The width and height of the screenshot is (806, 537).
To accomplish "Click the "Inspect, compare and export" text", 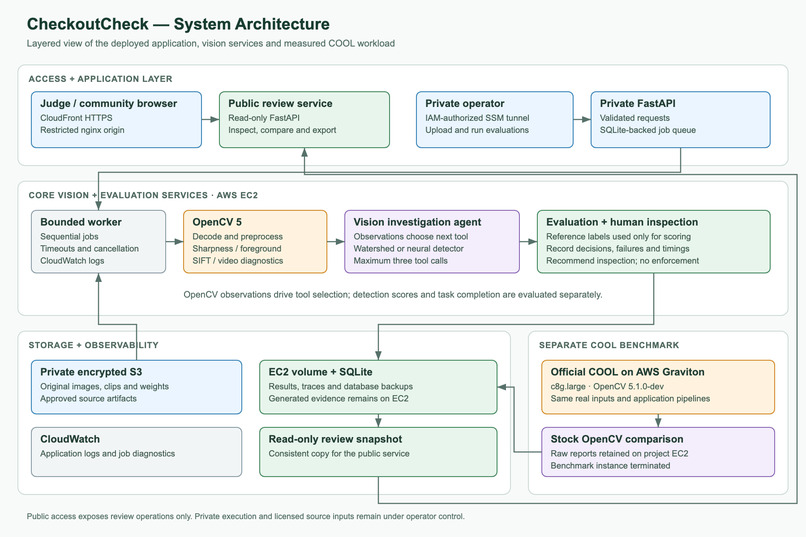I will 282,131.
